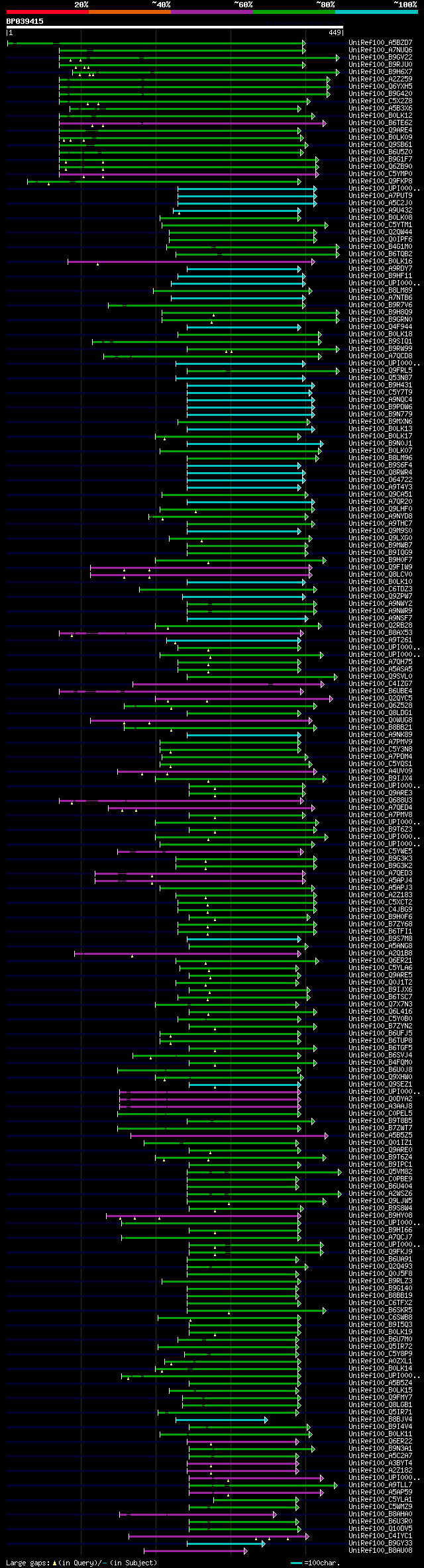Select the UniRef100_Q688U3 hit label

380,800
